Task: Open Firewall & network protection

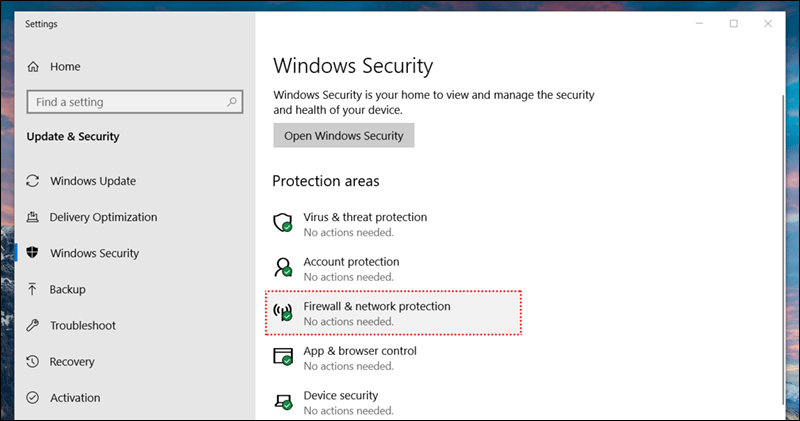Action: pyautogui.click(x=376, y=306)
